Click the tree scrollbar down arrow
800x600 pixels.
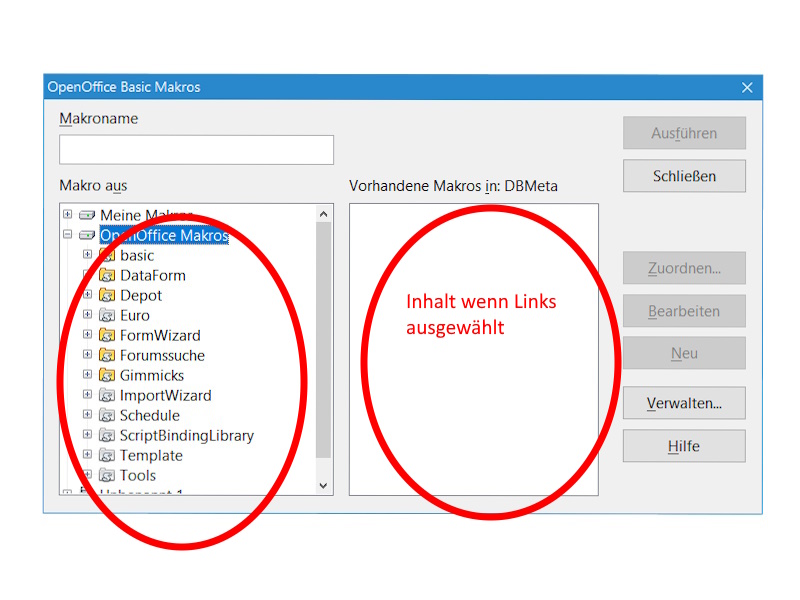tap(323, 485)
